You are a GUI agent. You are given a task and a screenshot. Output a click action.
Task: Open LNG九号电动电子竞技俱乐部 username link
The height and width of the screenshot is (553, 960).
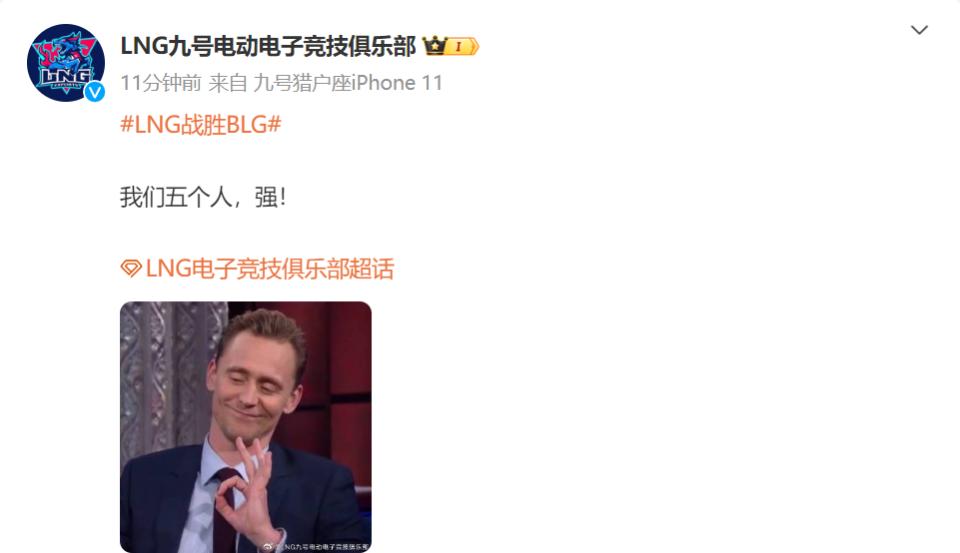tap(268, 47)
